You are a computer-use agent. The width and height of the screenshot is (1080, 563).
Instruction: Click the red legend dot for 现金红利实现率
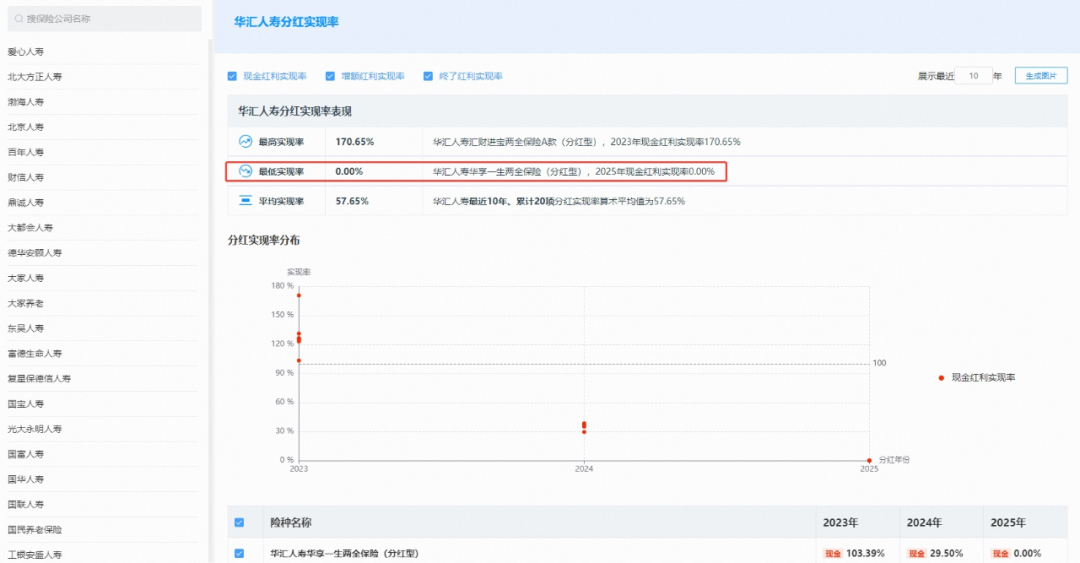point(941,378)
